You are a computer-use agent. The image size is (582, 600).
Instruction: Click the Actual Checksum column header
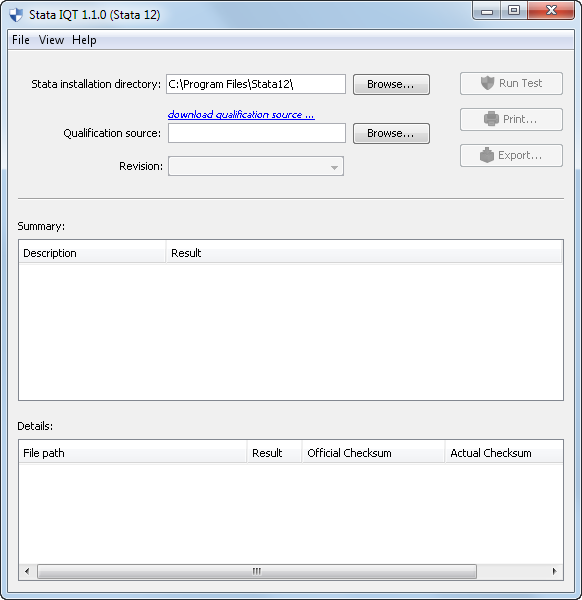coord(504,453)
